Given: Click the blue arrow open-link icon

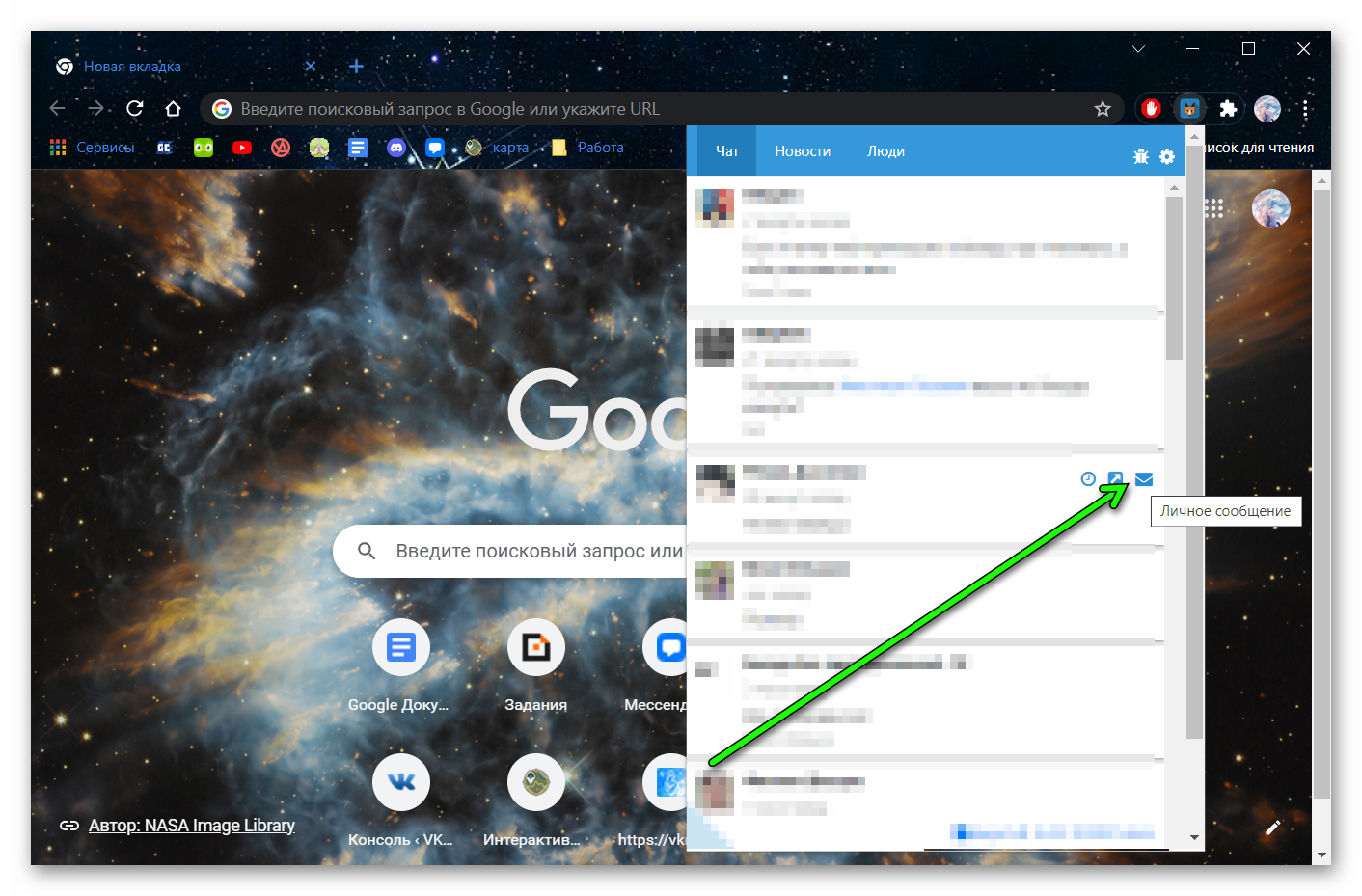Looking at the screenshot, I should 1115,479.
